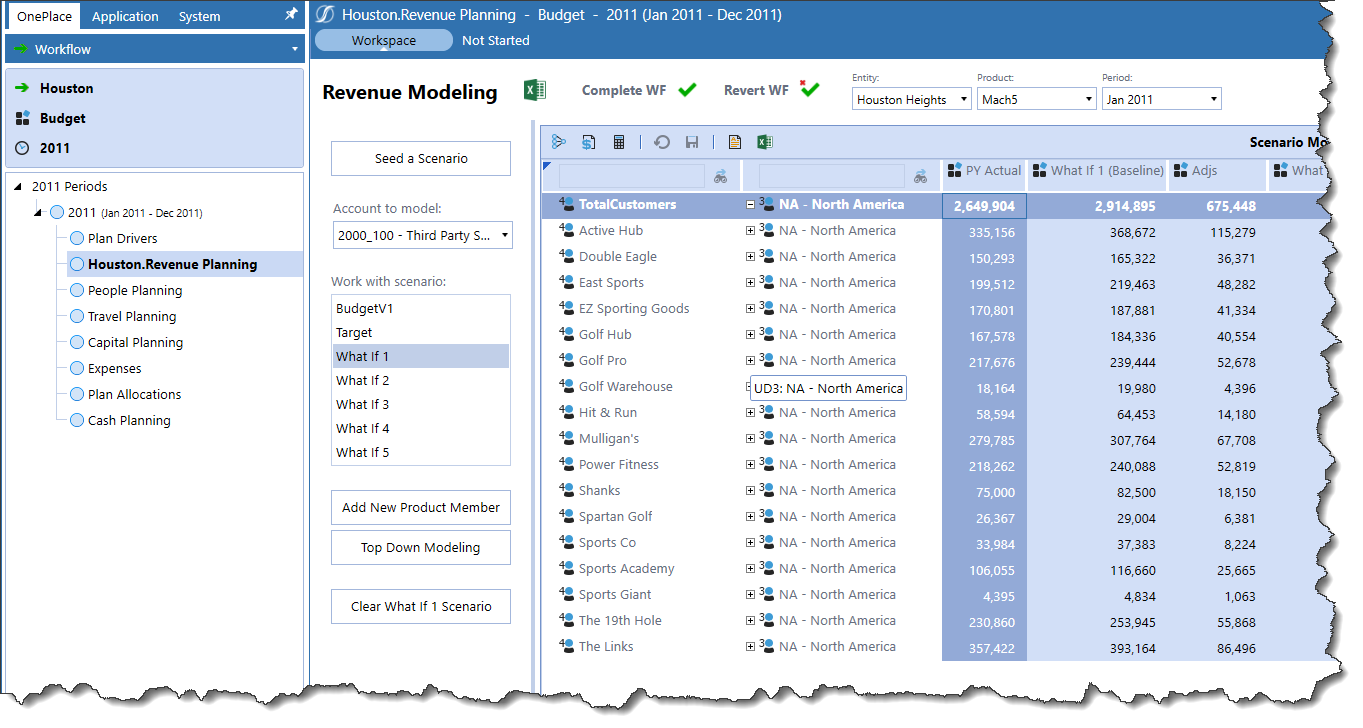Click the clock icon next to 2011

23,148
